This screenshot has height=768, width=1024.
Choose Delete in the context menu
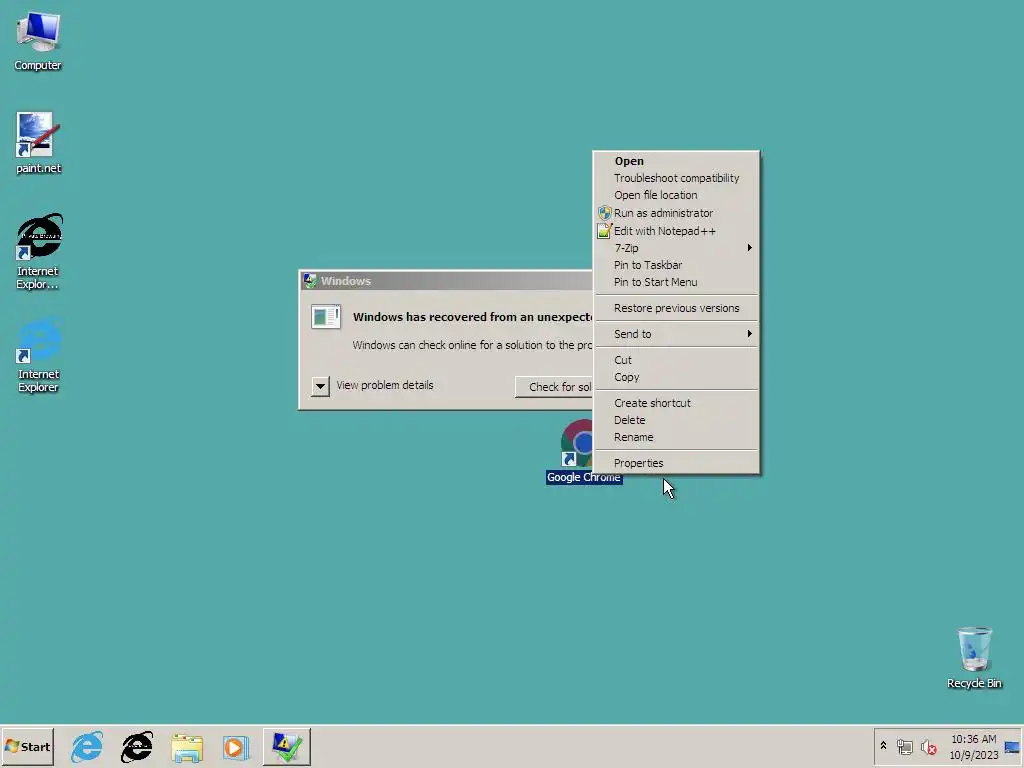(676, 420)
